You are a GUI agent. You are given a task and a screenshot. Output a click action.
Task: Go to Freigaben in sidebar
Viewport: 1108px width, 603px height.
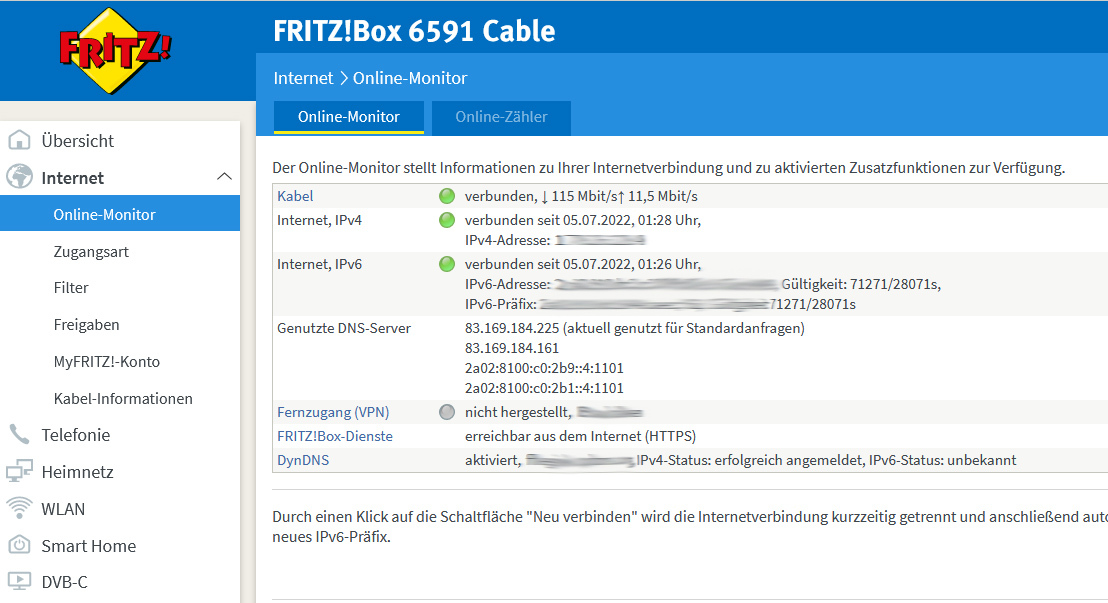[x=86, y=325]
